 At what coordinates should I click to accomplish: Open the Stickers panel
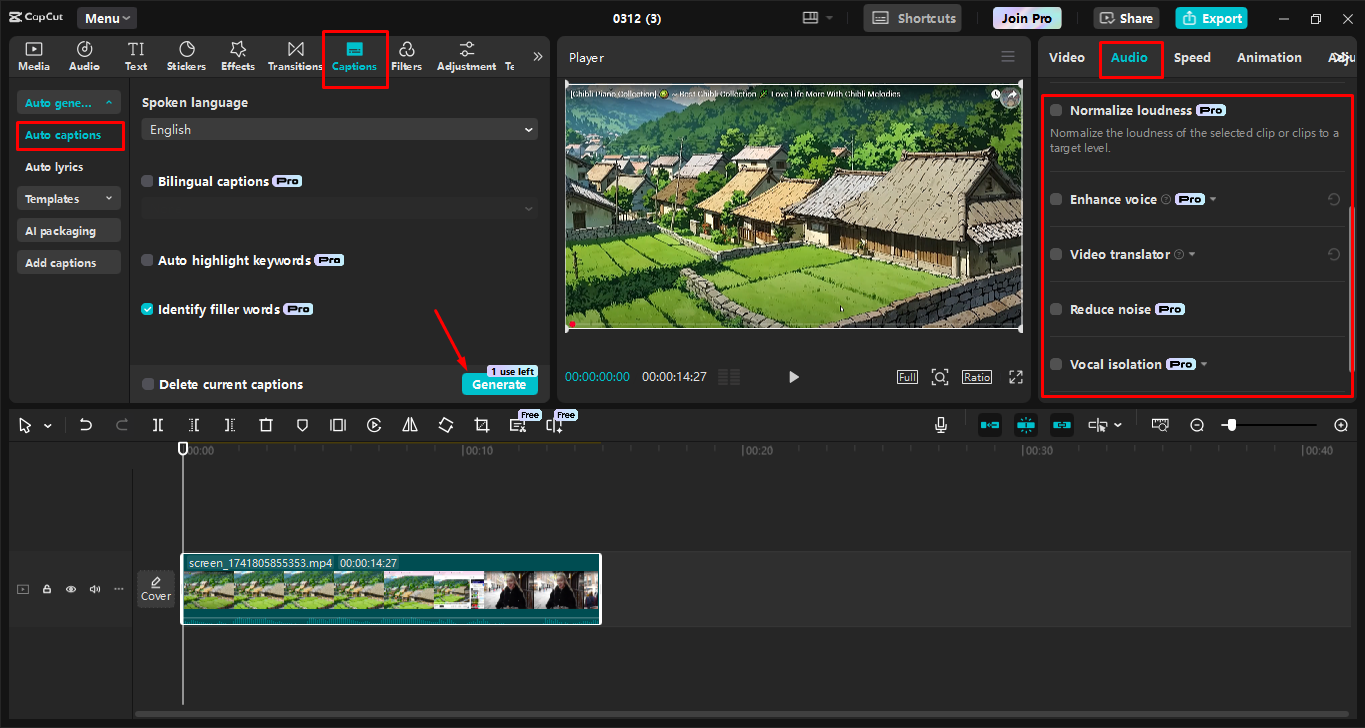click(x=186, y=55)
